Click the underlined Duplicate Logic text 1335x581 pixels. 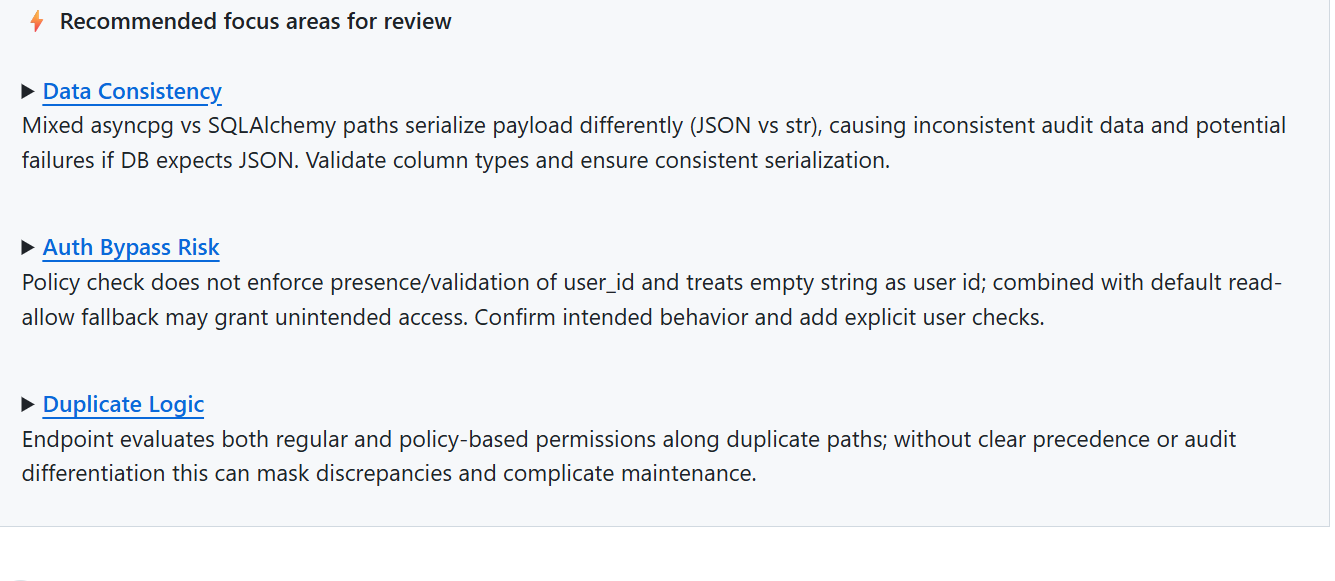point(123,404)
